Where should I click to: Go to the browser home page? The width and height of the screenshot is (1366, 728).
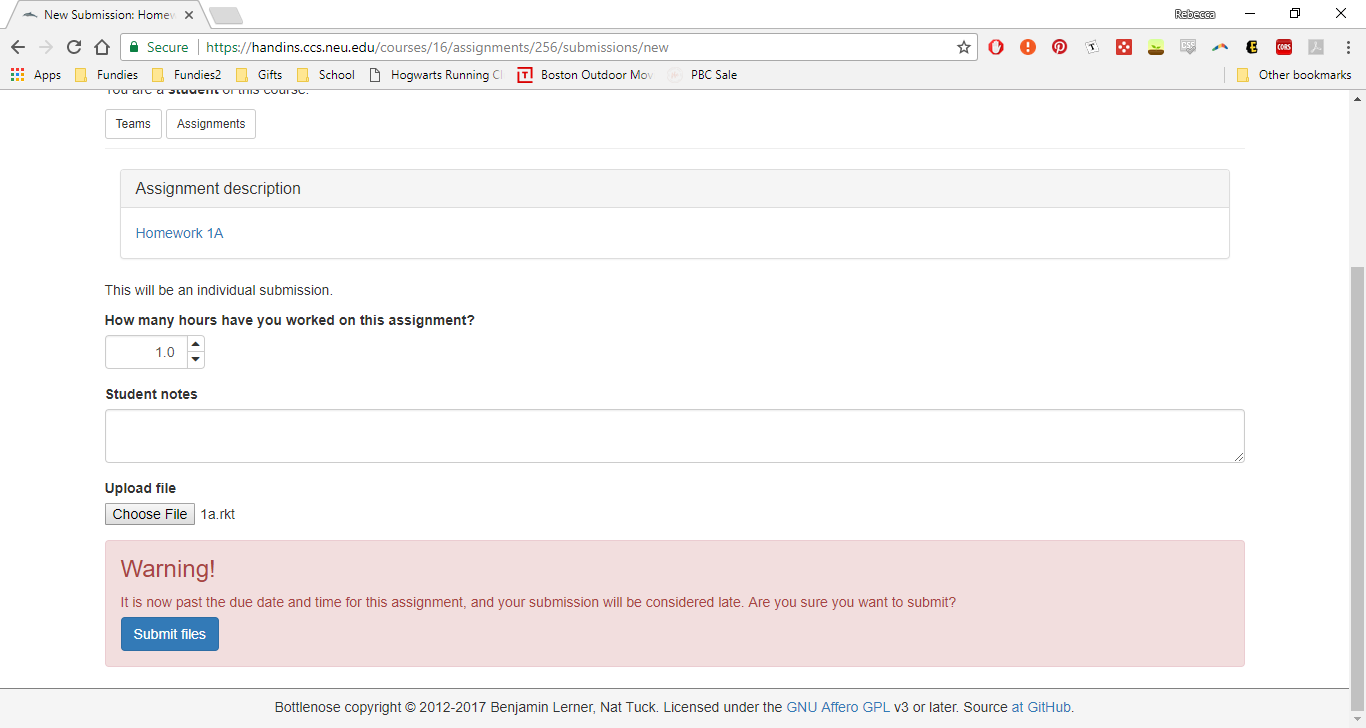pos(102,47)
